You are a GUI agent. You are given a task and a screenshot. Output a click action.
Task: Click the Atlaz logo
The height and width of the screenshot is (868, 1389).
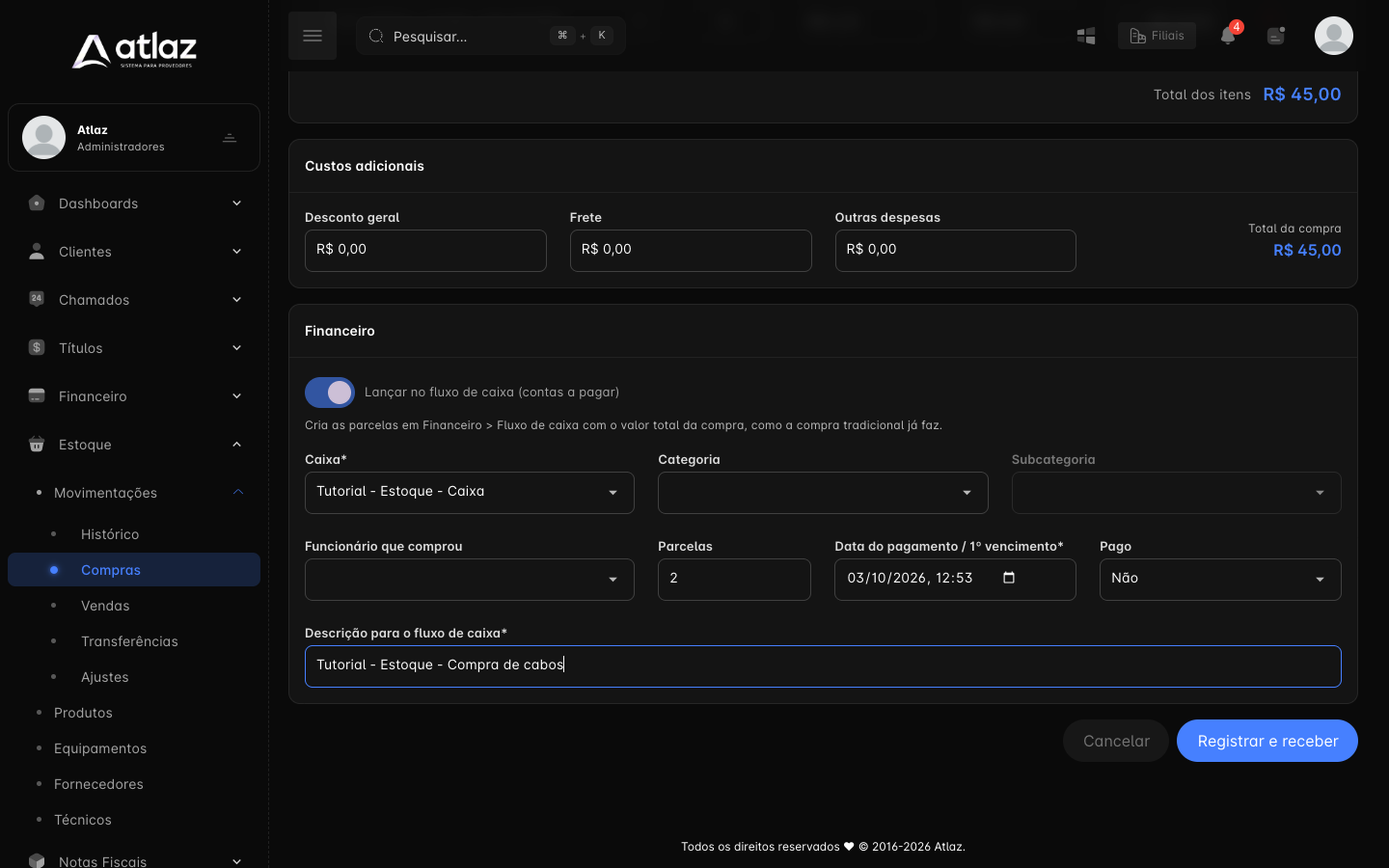click(134, 50)
